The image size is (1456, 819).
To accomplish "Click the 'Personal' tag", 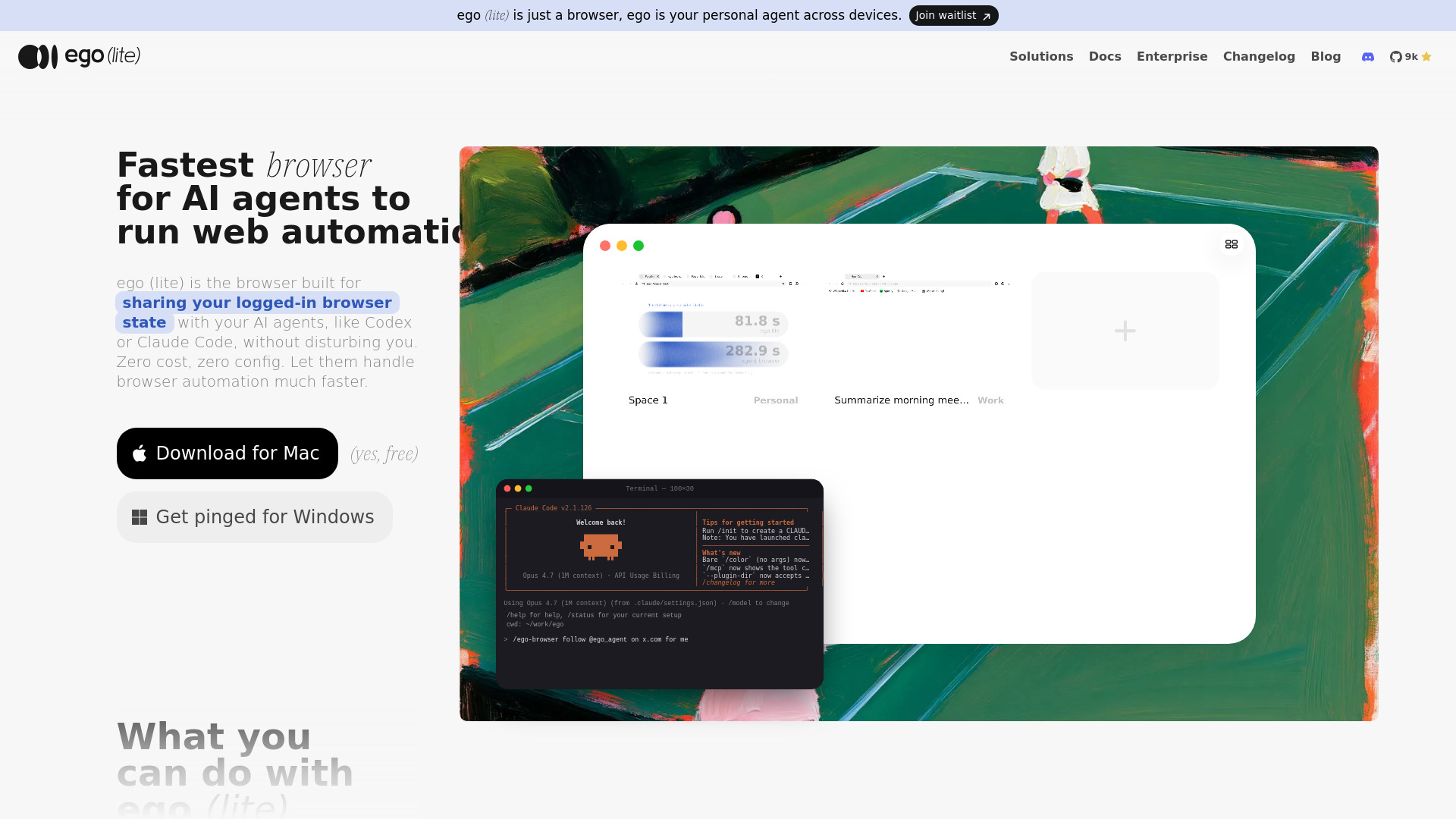I will [776, 400].
